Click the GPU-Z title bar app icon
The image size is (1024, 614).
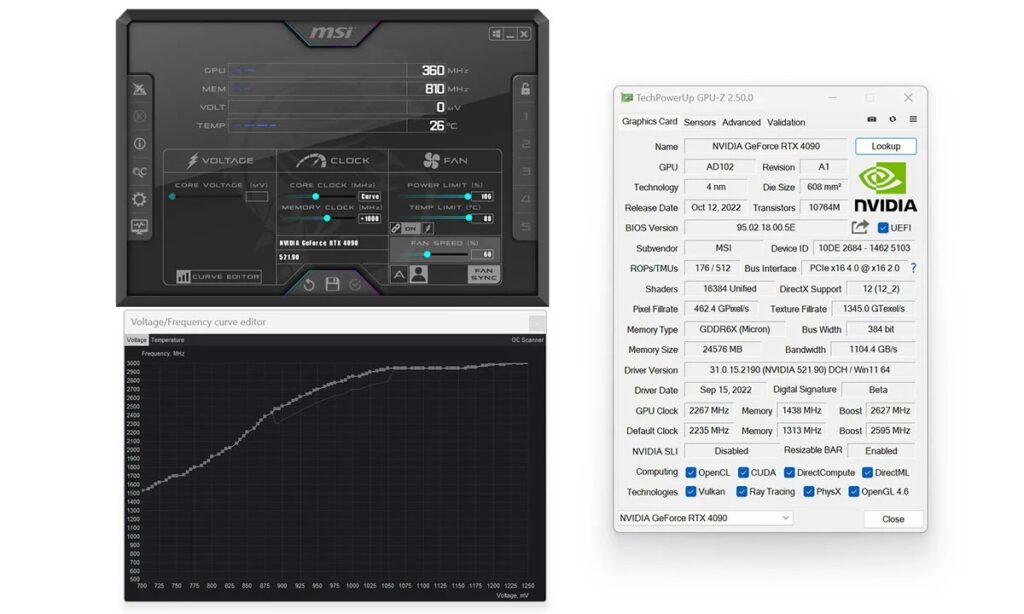627,98
